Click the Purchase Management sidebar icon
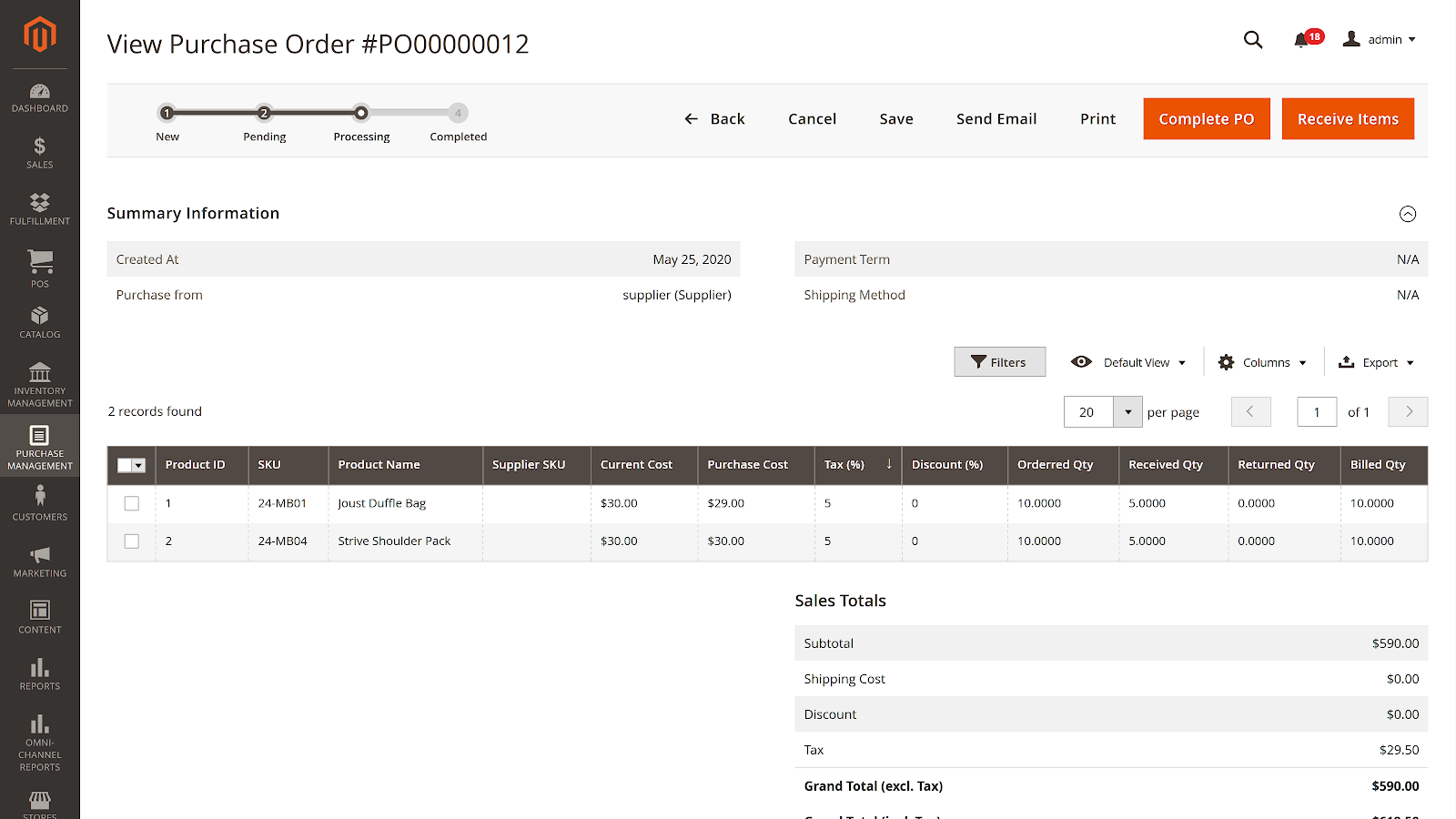This screenshot has width=1456, height=819. (x=39, y=446)
